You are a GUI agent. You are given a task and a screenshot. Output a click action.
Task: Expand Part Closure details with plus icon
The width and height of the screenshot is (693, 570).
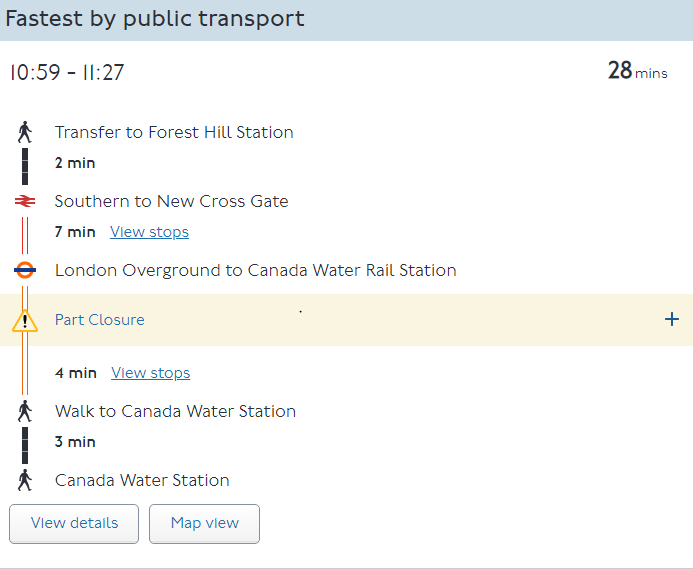pos(671,320)
